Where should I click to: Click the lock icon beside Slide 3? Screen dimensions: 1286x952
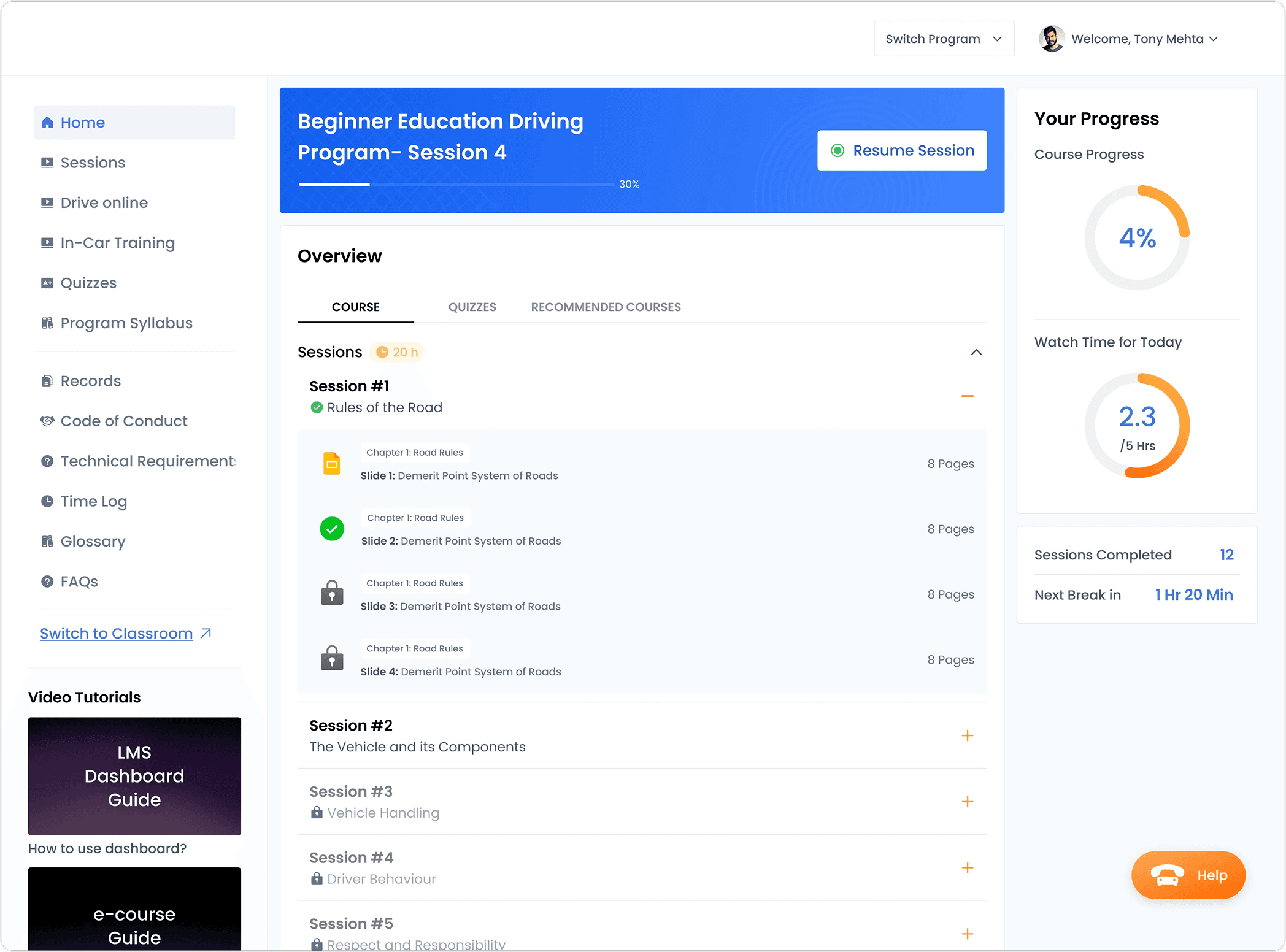coord(332,593)
